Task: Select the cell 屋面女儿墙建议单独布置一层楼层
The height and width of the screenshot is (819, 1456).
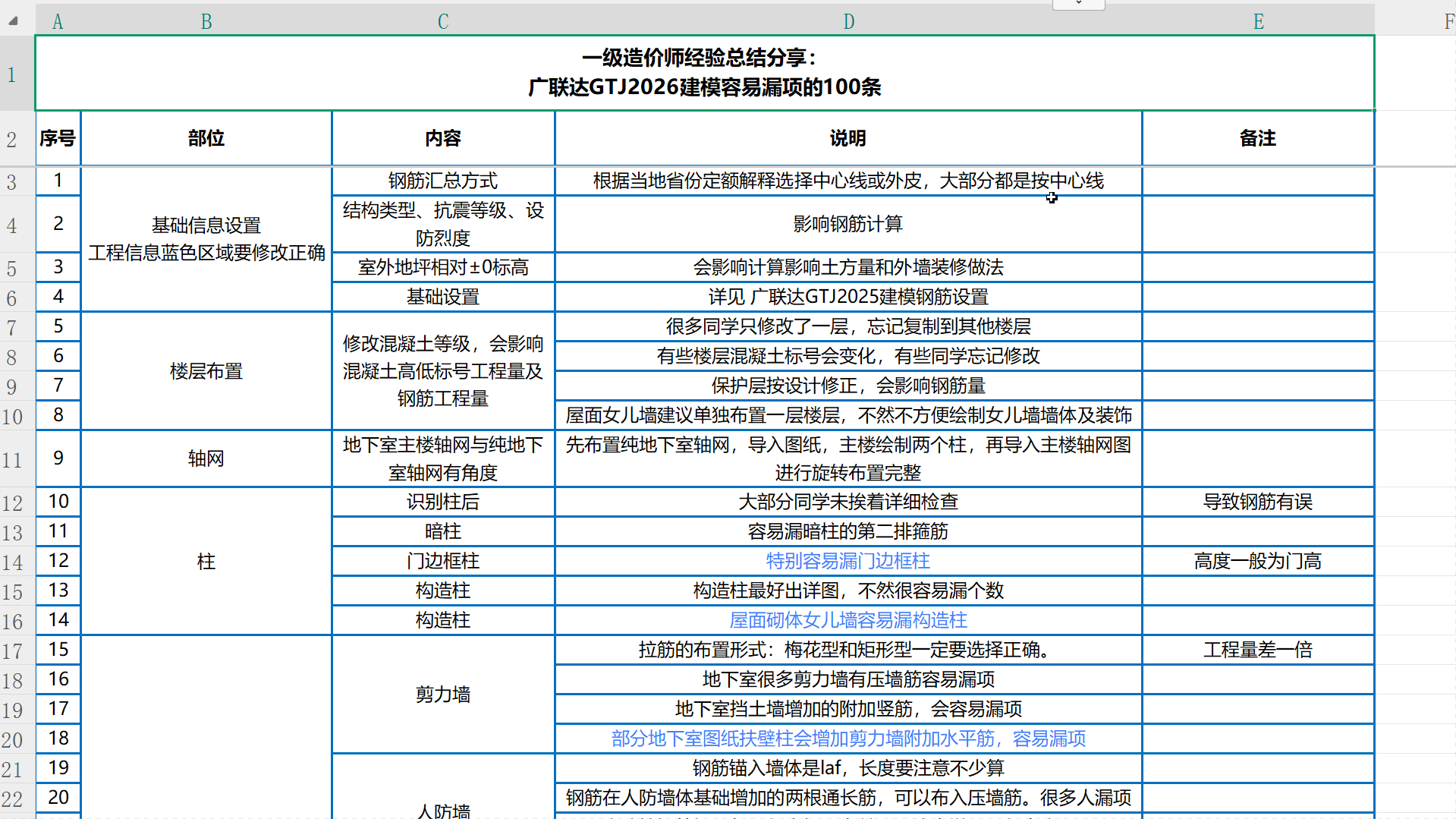Action: click(848, 415)
